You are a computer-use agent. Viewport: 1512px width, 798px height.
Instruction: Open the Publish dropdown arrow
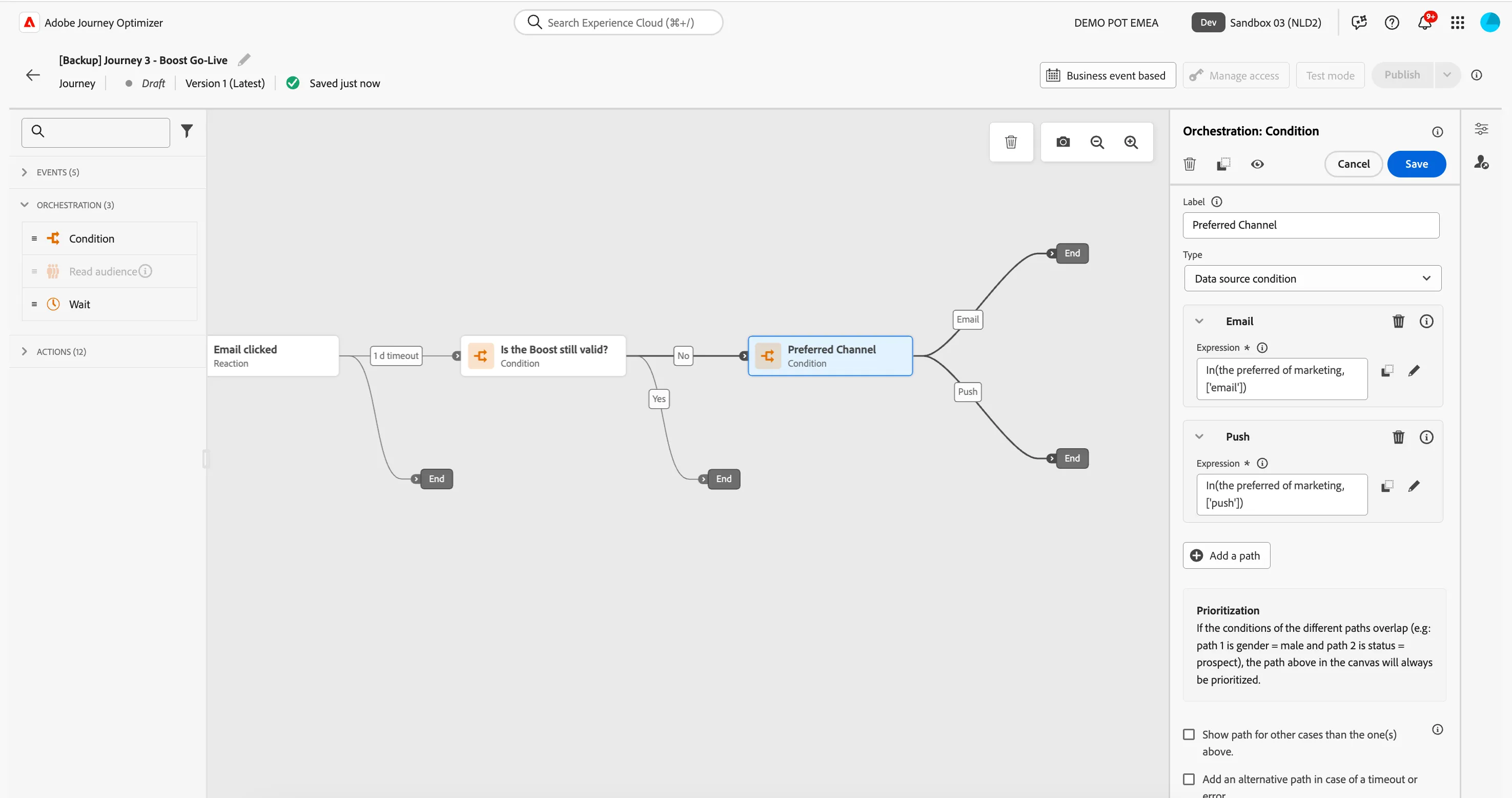(x=1447, y=74)
